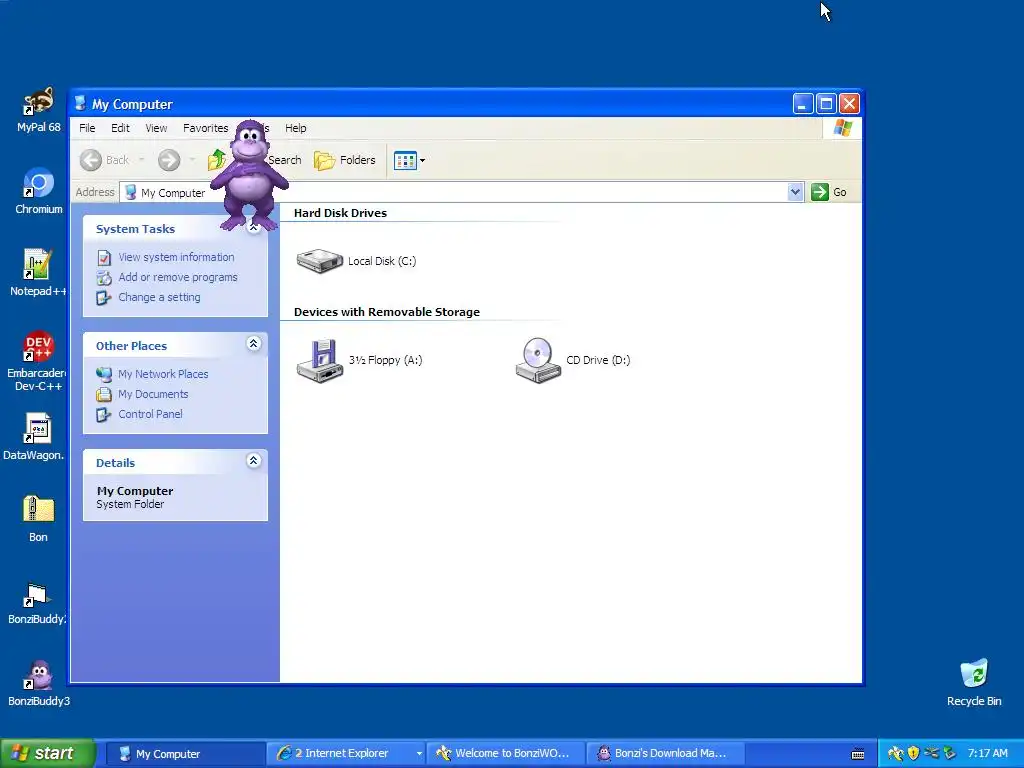Select the Local Disk (C:) drive
Viewport: 1024px width, 768px height.
click(356, 261)
